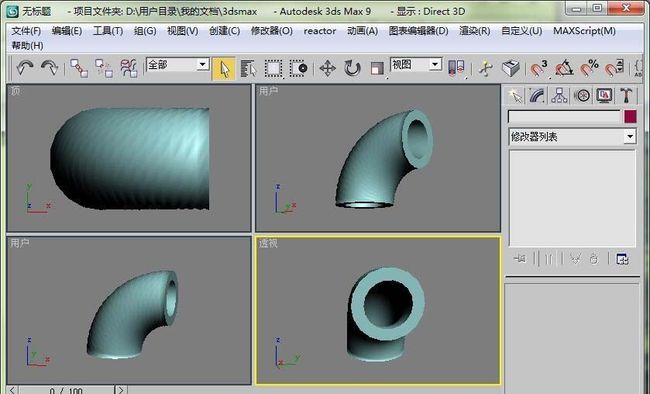This screenshot has width=650, height=394.
Task: Switch to the Utilities hammer tab
Action: (626, 96)
